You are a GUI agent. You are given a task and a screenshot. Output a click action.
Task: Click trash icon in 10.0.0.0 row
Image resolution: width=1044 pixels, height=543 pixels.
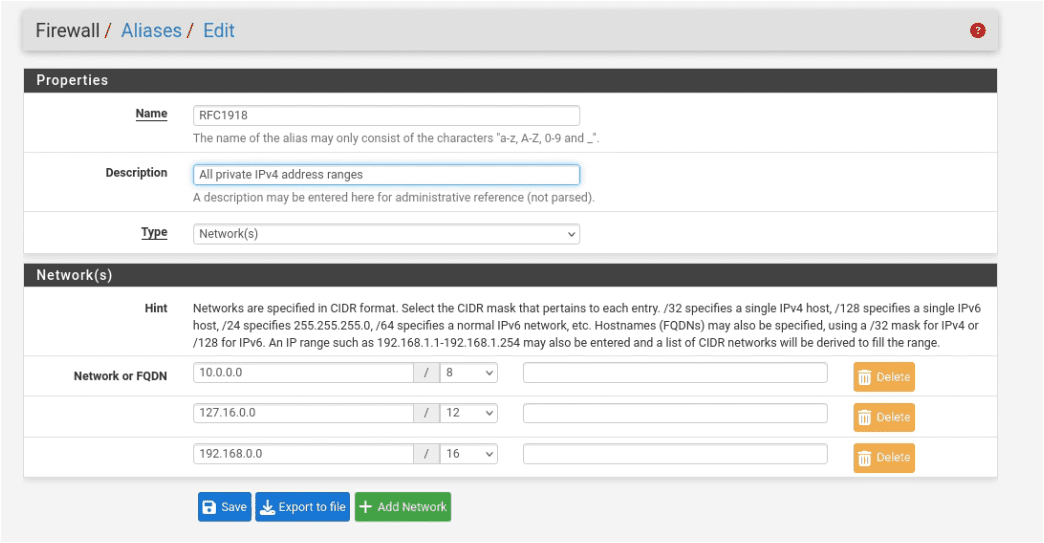[864, 377]
